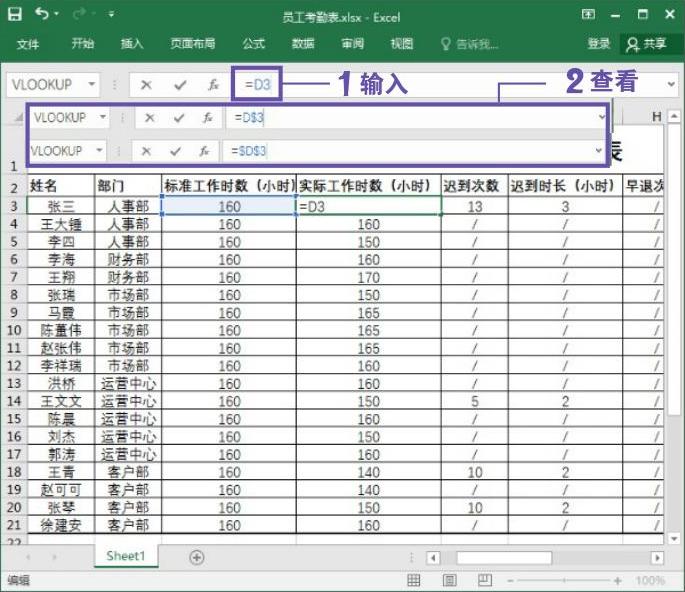Select late count 13 in 张三's row
This screenshot has width=685, height=592.
[x=475, y=206]
